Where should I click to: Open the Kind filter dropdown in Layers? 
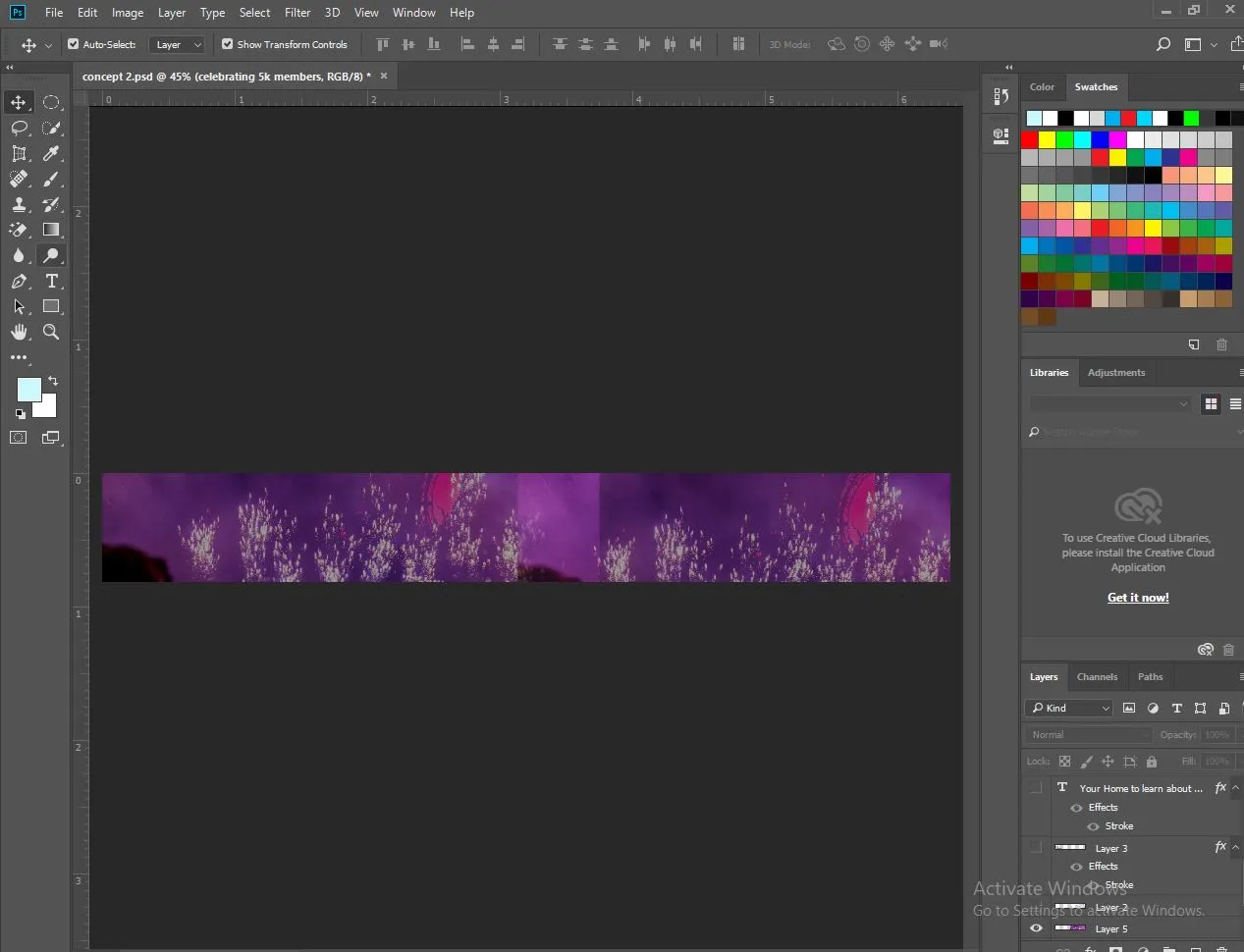1068,708
